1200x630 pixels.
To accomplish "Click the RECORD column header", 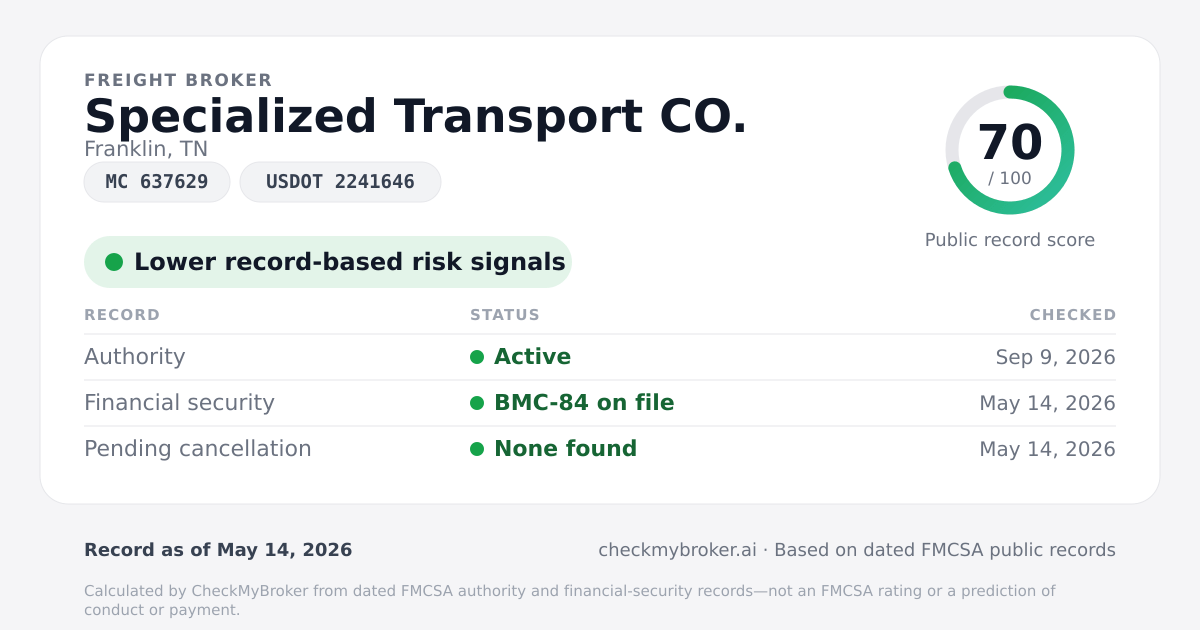I will coord(122,315).
